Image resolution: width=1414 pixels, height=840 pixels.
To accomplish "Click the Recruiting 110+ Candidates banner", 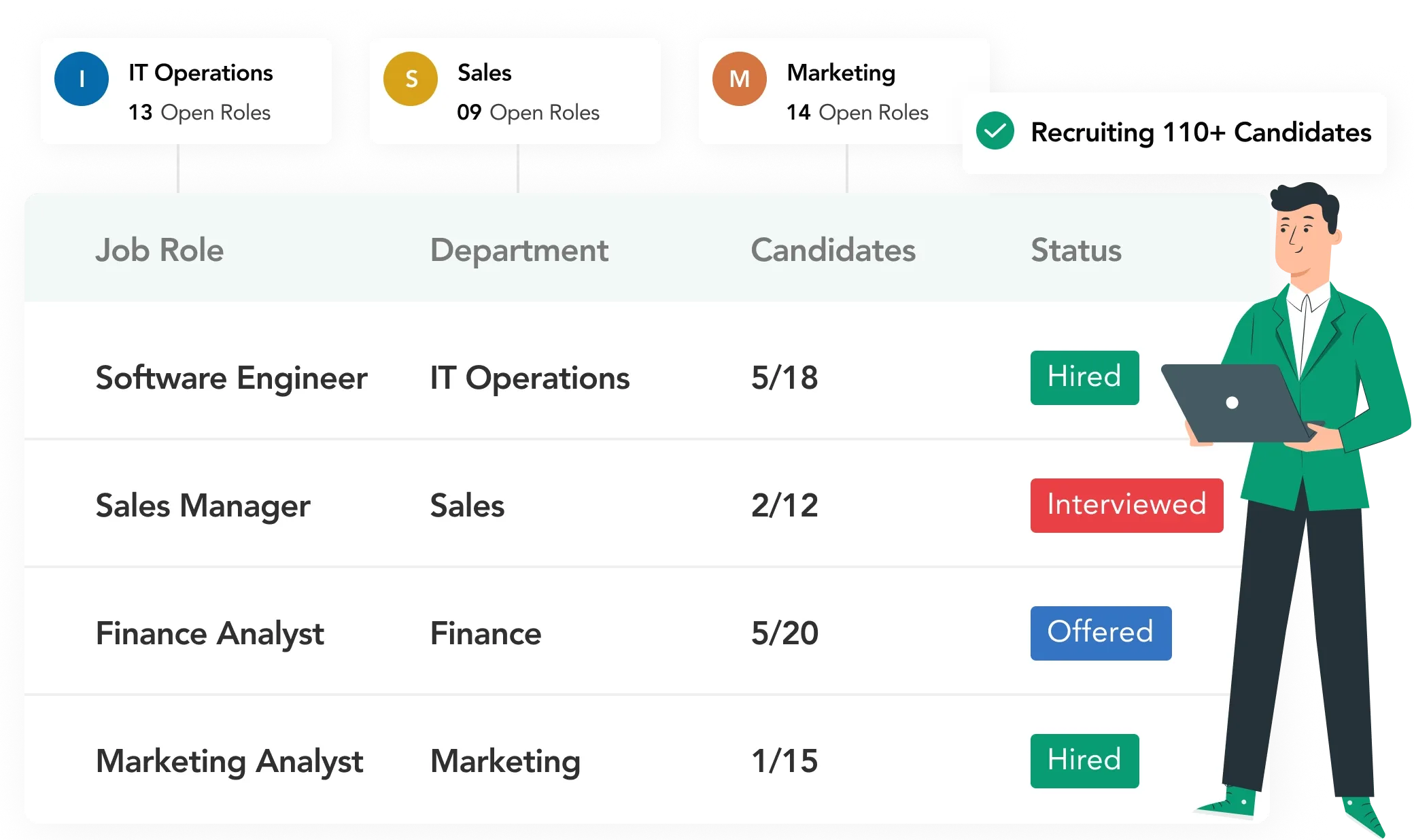I will coord(1175,133).
